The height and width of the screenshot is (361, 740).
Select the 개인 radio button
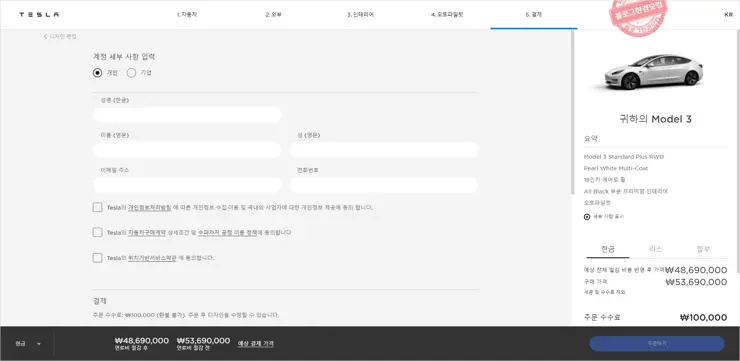98,73
